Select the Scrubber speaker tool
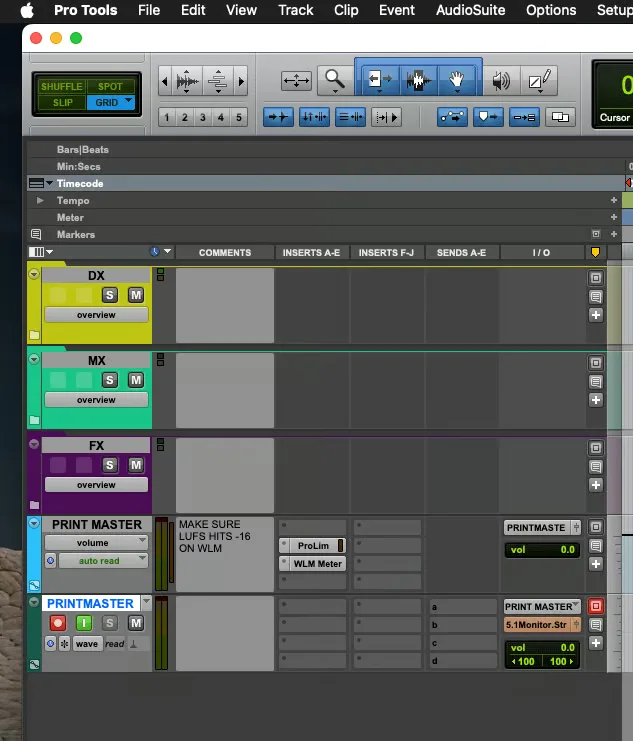633x741 pixels. click(501, 81)
